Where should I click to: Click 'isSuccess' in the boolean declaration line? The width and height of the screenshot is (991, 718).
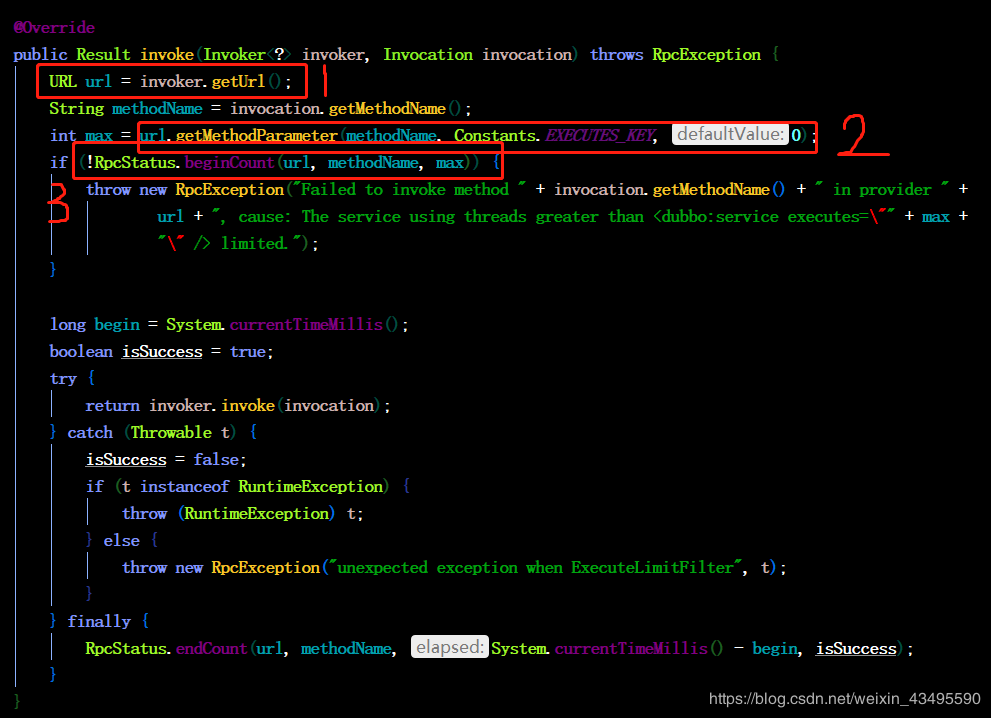[162, 351]
